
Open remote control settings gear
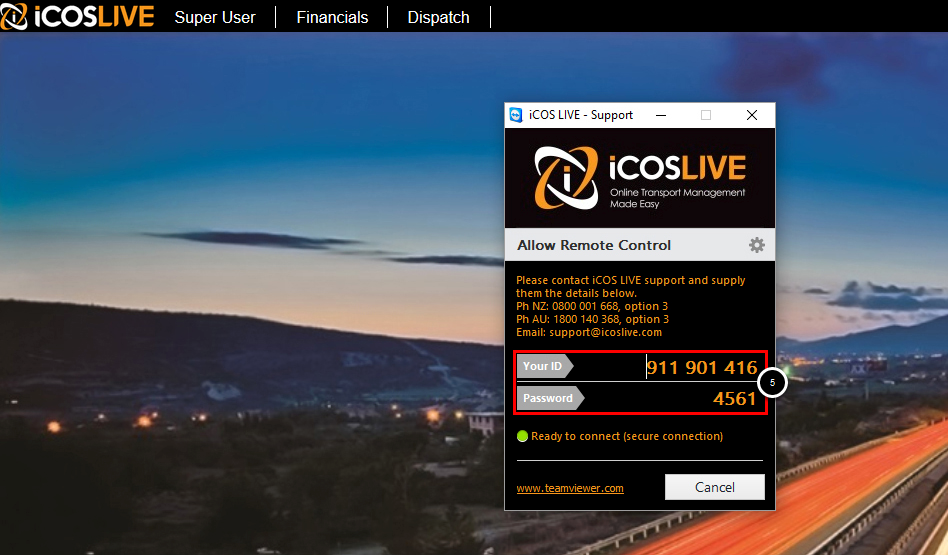[x=756, y=245]
